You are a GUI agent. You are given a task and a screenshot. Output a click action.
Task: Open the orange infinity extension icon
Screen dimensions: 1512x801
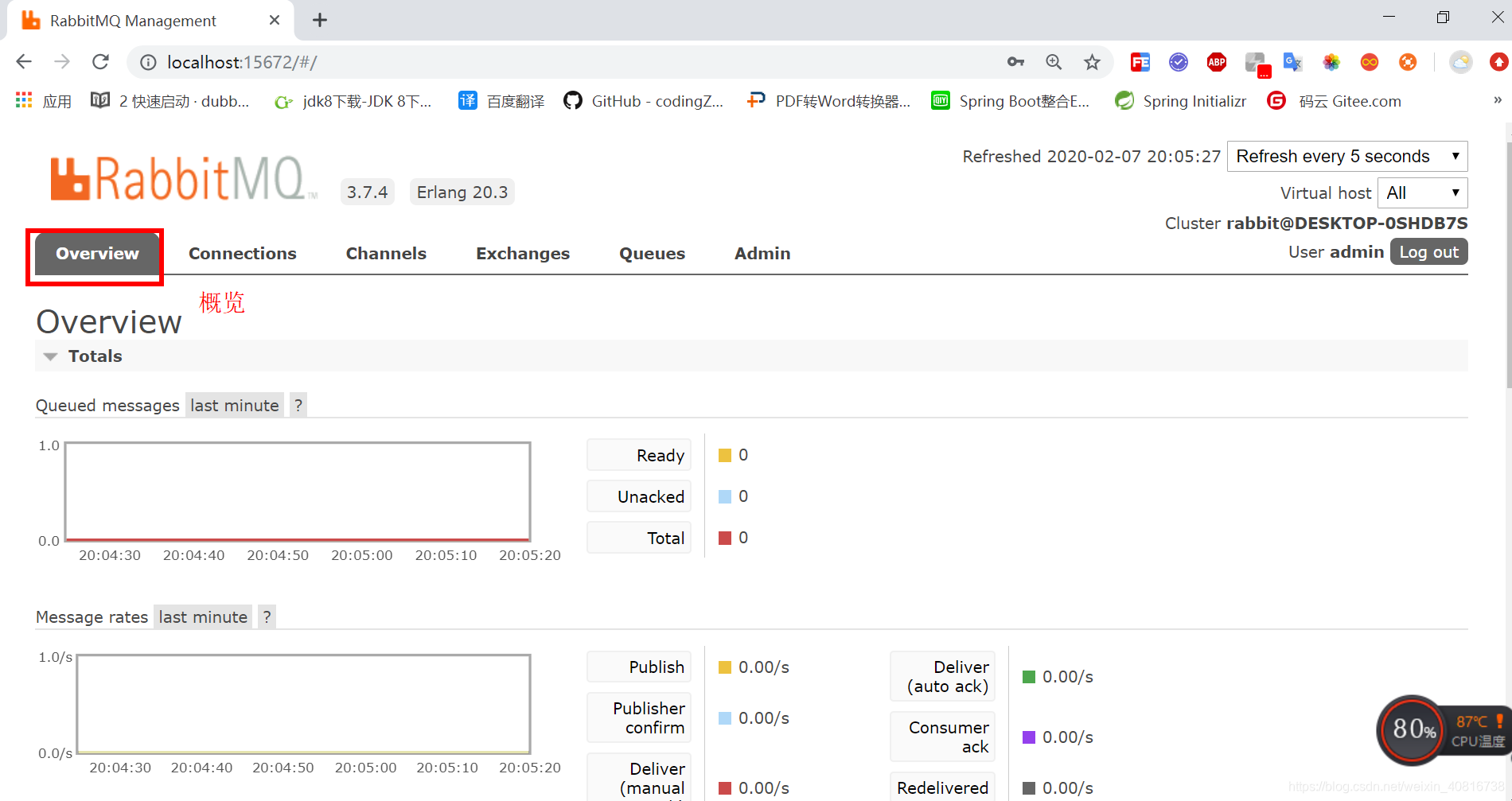(1370, 62)
